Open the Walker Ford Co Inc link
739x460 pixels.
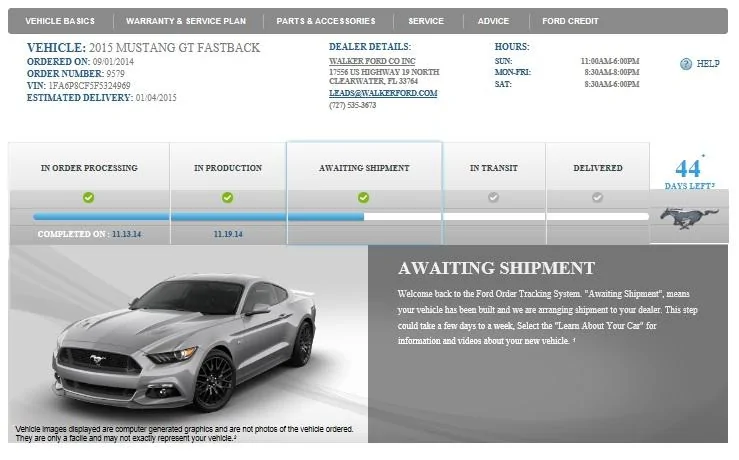[x=372, y=61]
